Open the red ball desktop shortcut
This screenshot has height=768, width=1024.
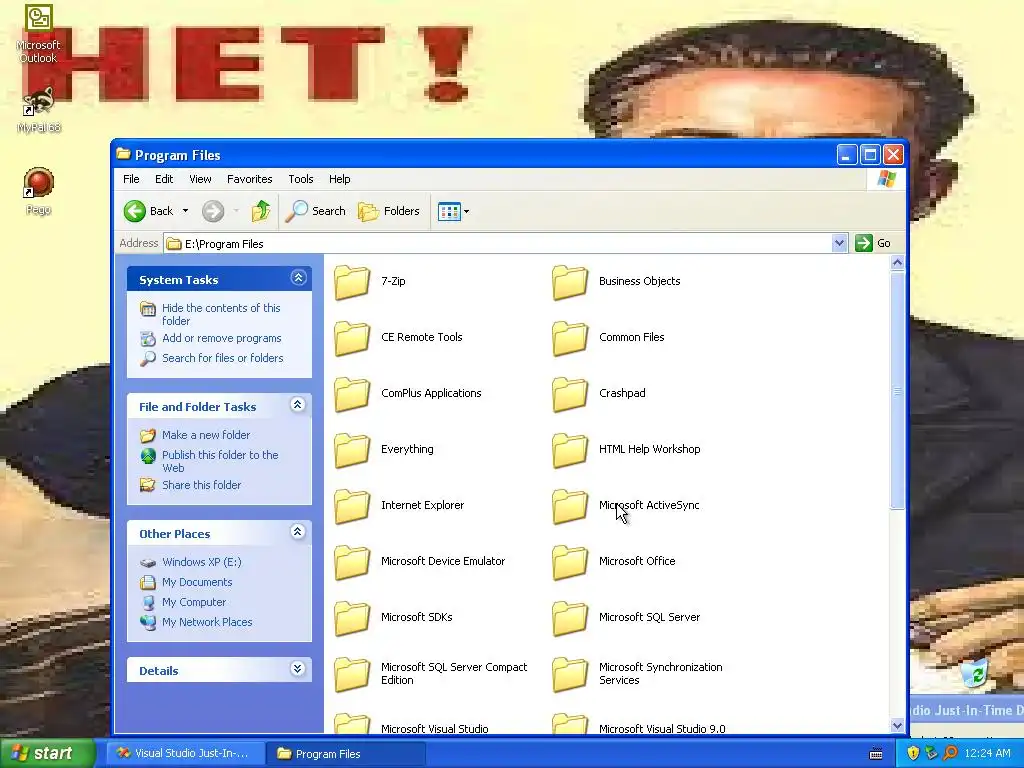pyautogui.click(x=39, y=191)
